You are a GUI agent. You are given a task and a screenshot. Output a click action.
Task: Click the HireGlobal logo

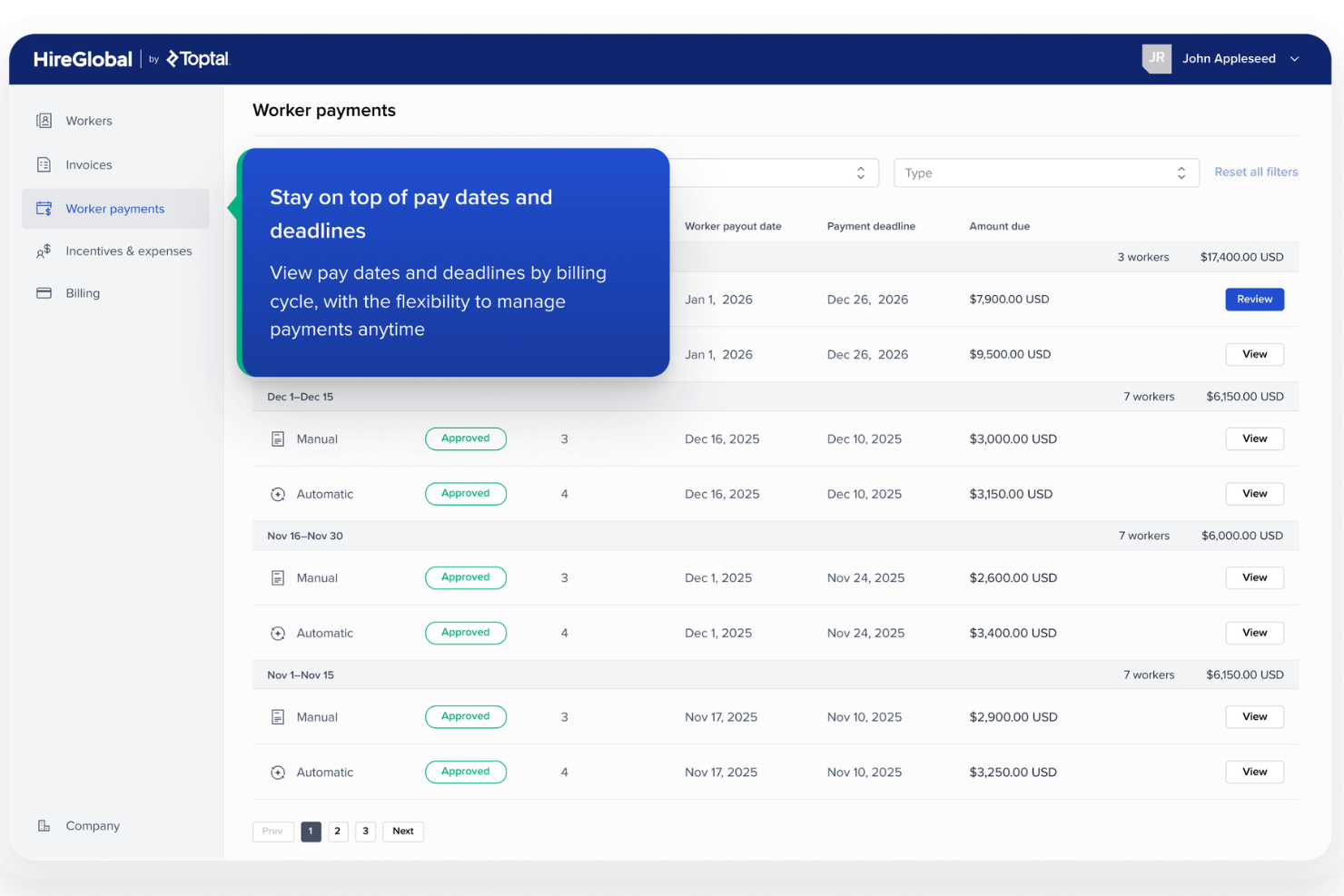pyautogui.click(x=83, y=59)
